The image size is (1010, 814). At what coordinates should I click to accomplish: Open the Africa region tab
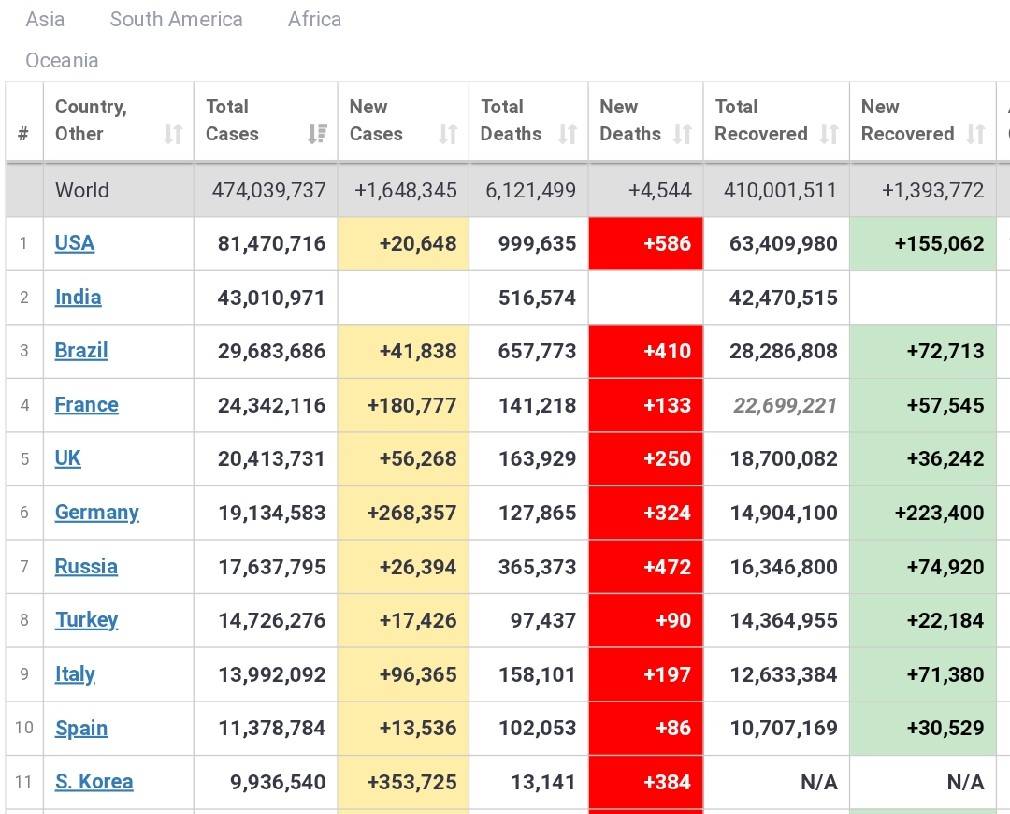tap(314, 19)
